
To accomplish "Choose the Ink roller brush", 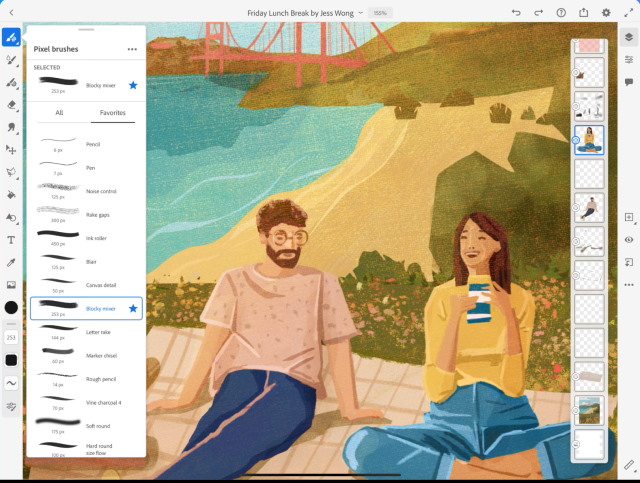I will tap(86, 238).
